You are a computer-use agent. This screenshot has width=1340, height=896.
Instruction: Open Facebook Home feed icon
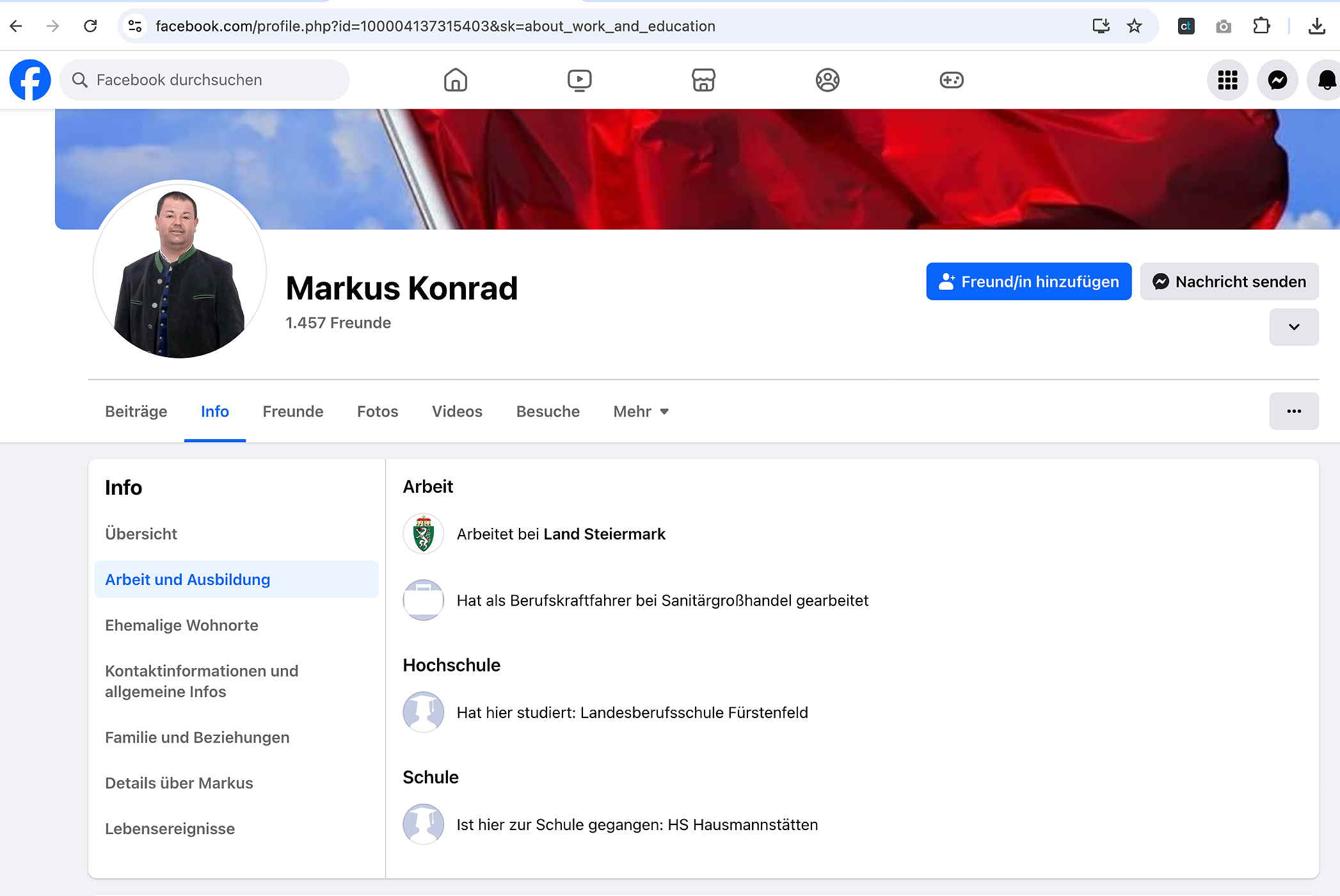click(x=455, y=80)
